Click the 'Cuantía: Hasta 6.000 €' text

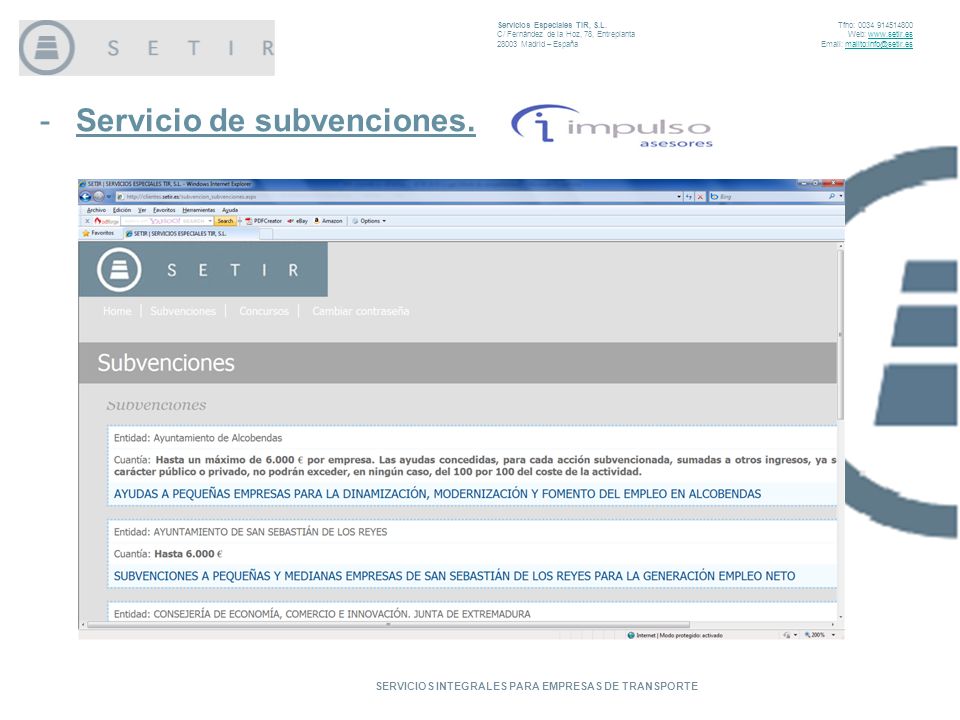point(168,554)
